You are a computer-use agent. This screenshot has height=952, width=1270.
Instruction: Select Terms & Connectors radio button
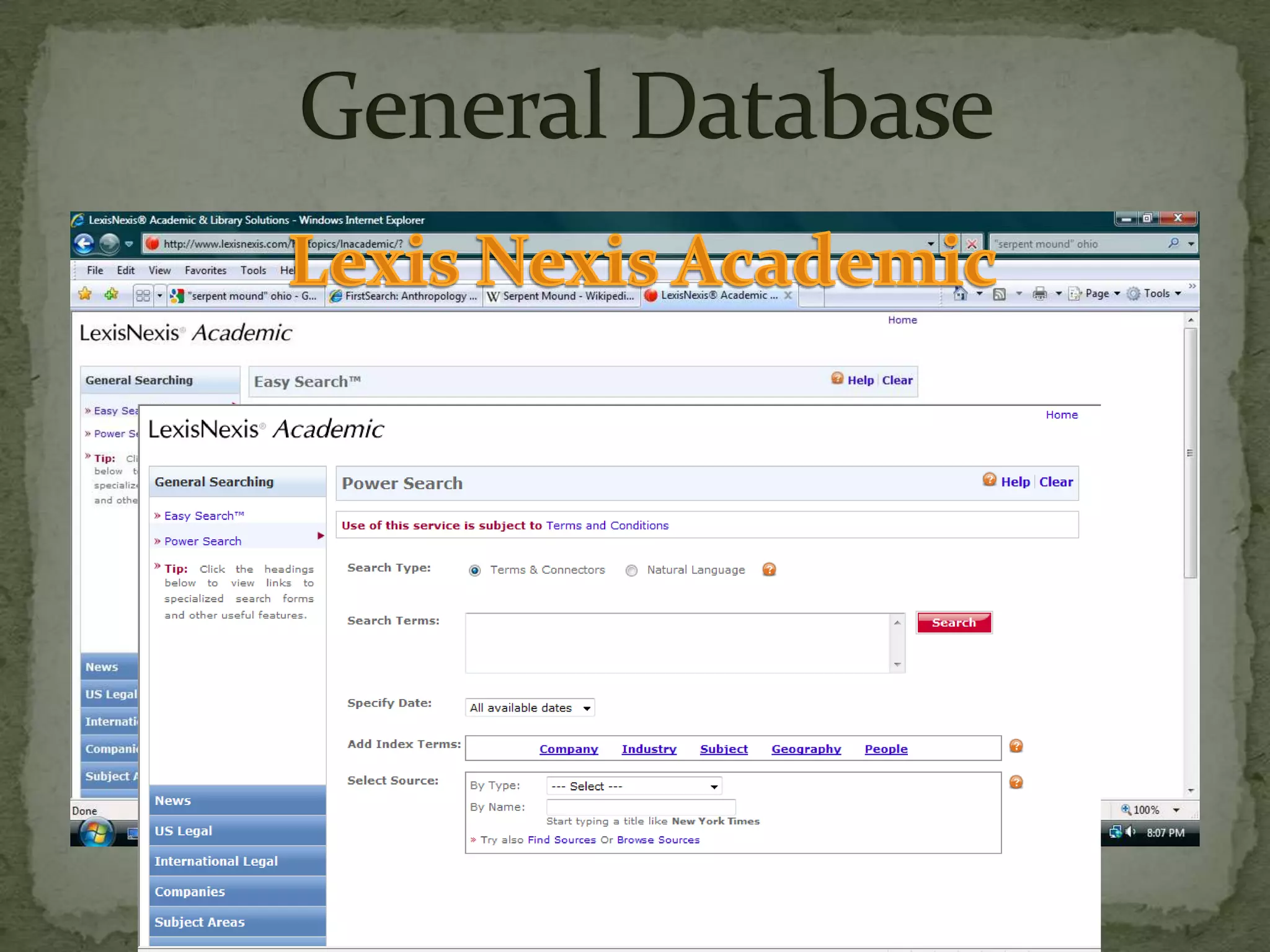475,570
